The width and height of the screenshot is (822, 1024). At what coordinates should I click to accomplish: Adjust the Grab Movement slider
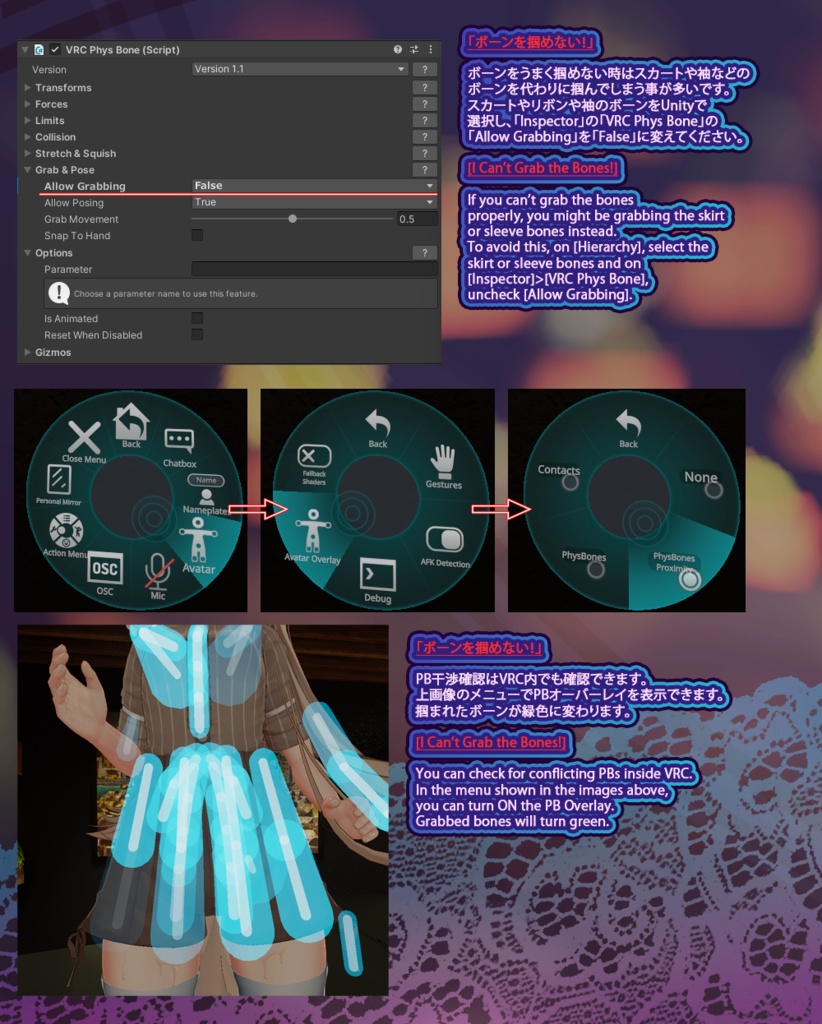pyautogui.click(x=293, y=218)
